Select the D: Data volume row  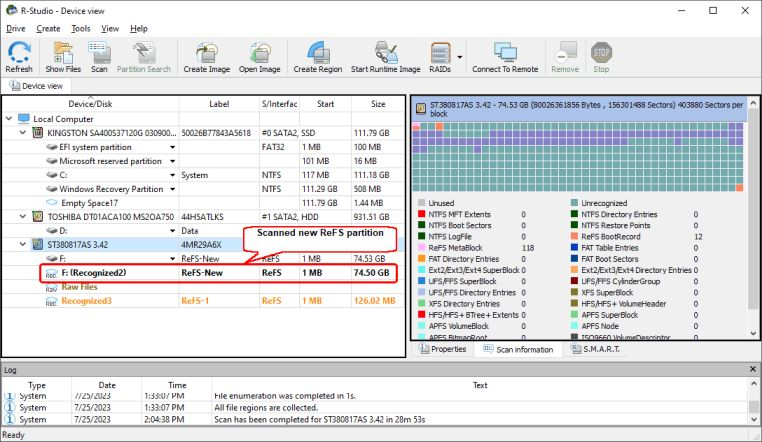tap(204, 231)
